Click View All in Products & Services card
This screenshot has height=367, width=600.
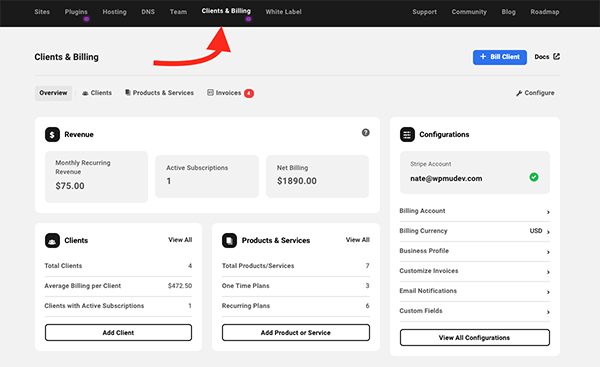357,240
